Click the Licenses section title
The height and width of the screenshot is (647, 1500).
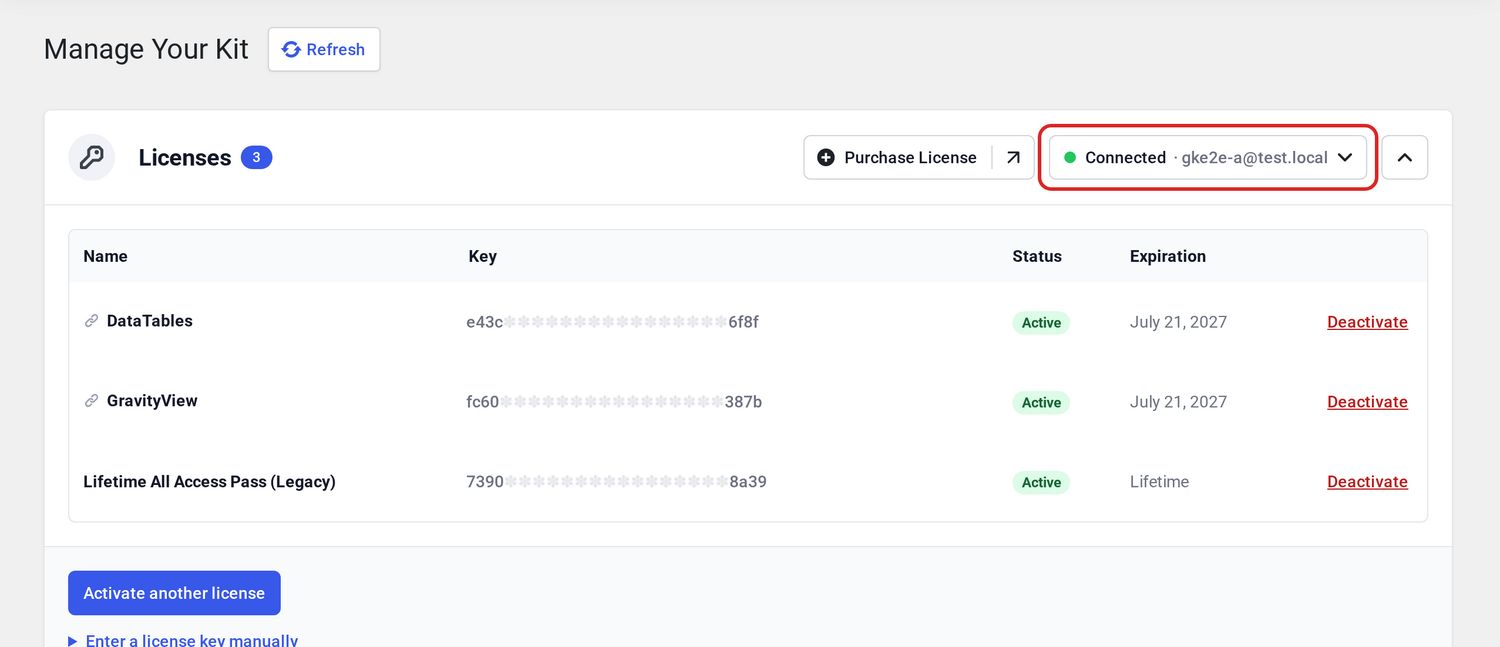(185, 157)
